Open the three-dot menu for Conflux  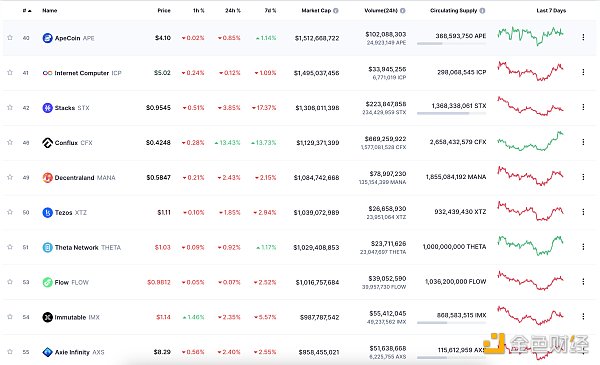pos(583,142)
